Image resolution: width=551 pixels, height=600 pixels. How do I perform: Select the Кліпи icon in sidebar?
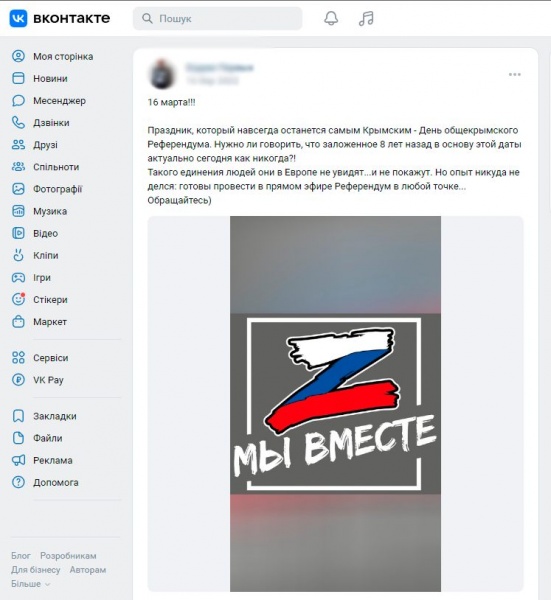click(x=18, y=255)
